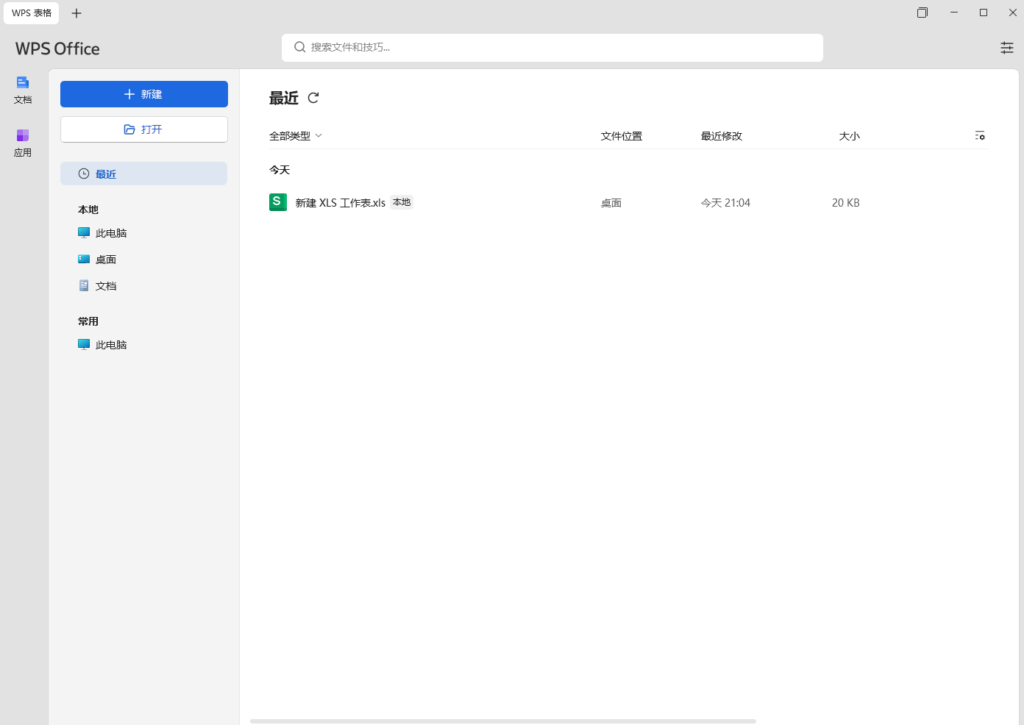Click the blue 新建 button
Viewport: 1024px width, 725px height.
[144, 94]
